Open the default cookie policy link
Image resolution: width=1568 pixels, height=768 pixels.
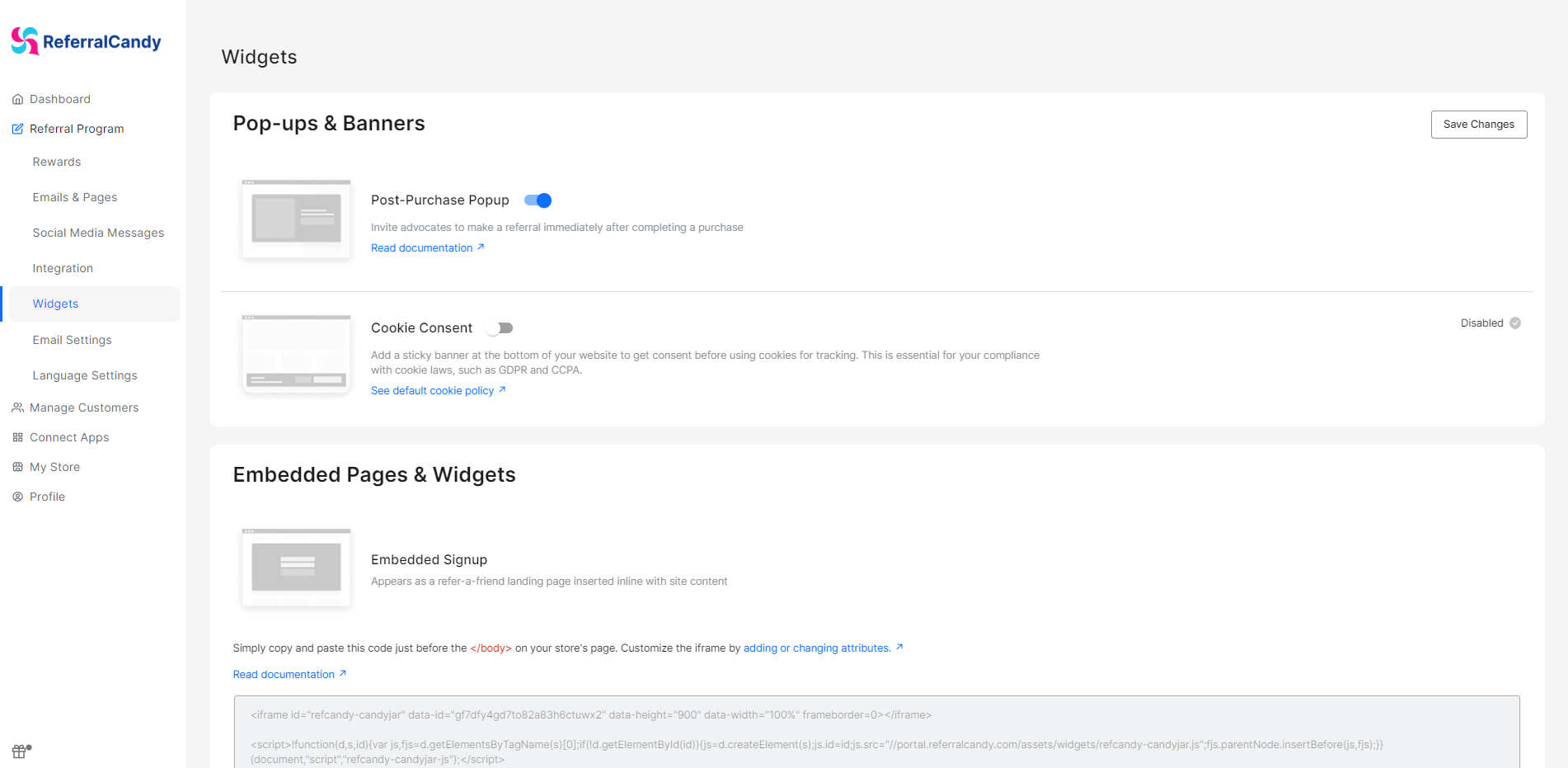point(433,390)
